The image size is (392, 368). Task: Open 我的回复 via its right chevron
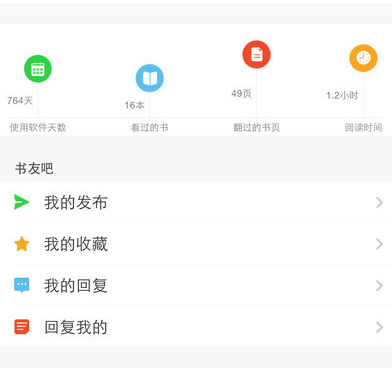tap(379, 286)
